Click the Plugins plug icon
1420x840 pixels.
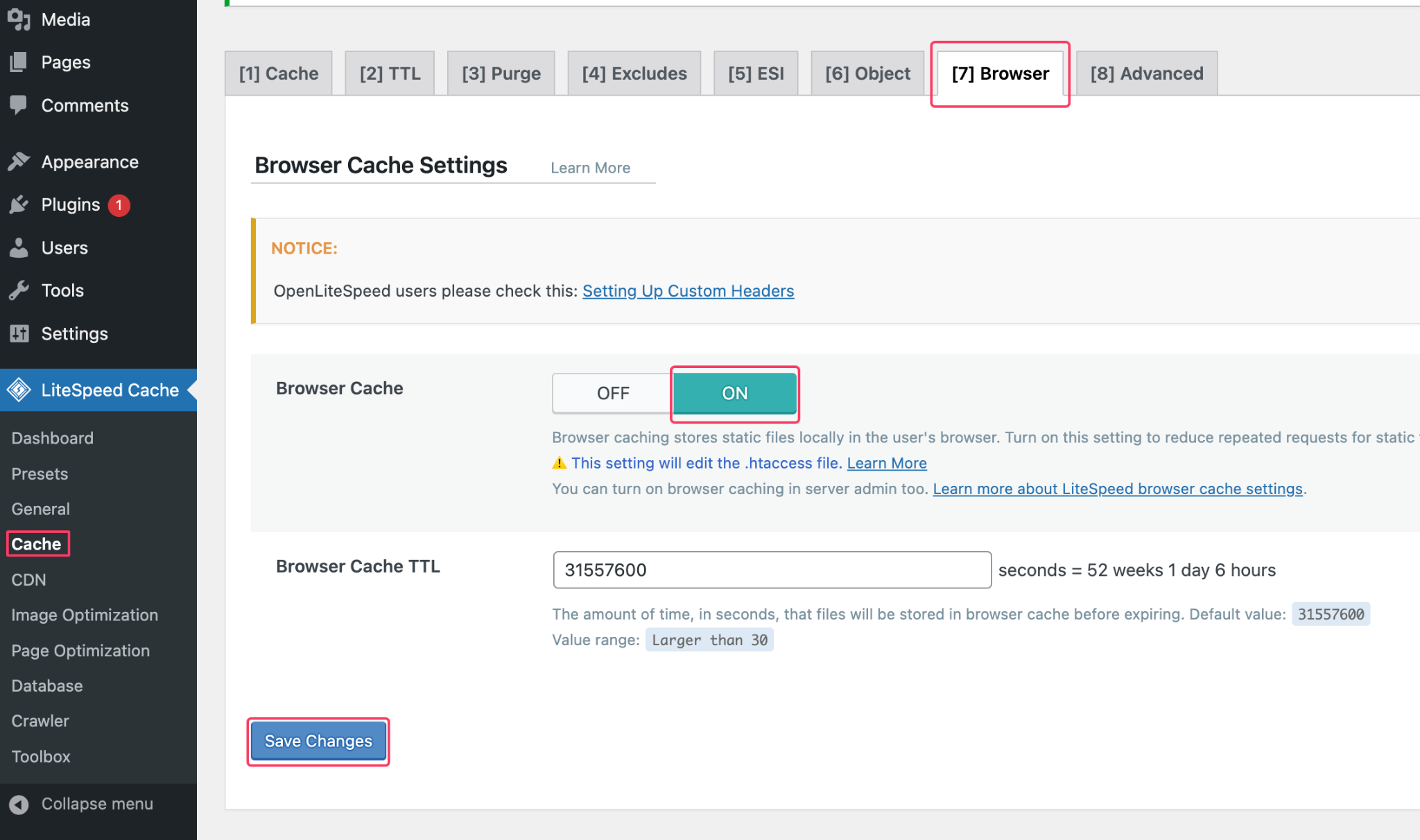pyautogui.click(x=19, y=204)
